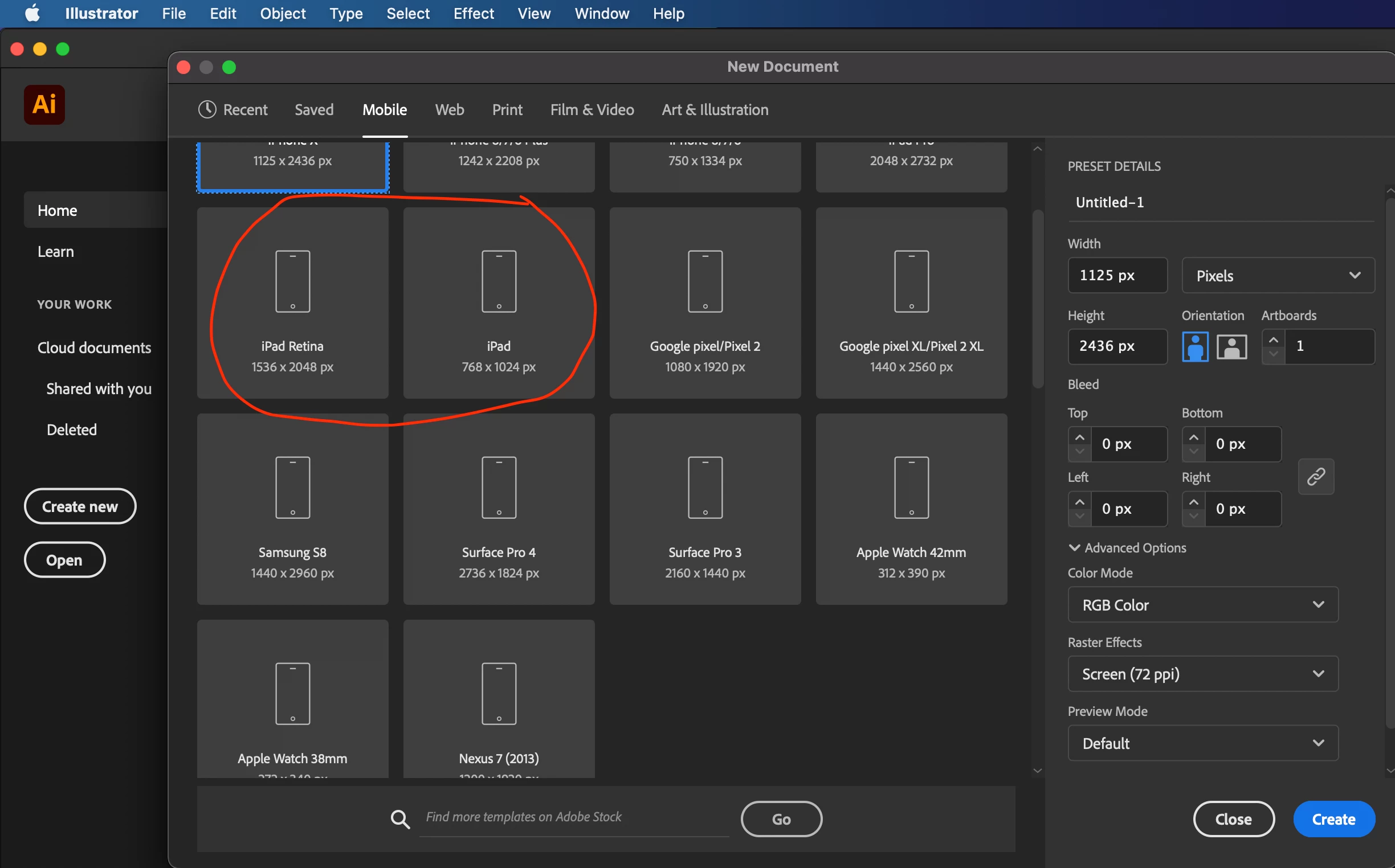Viewport: 1395px width, 868px height.
Task: Select portrait orientation
Action: click(1194, 347)
